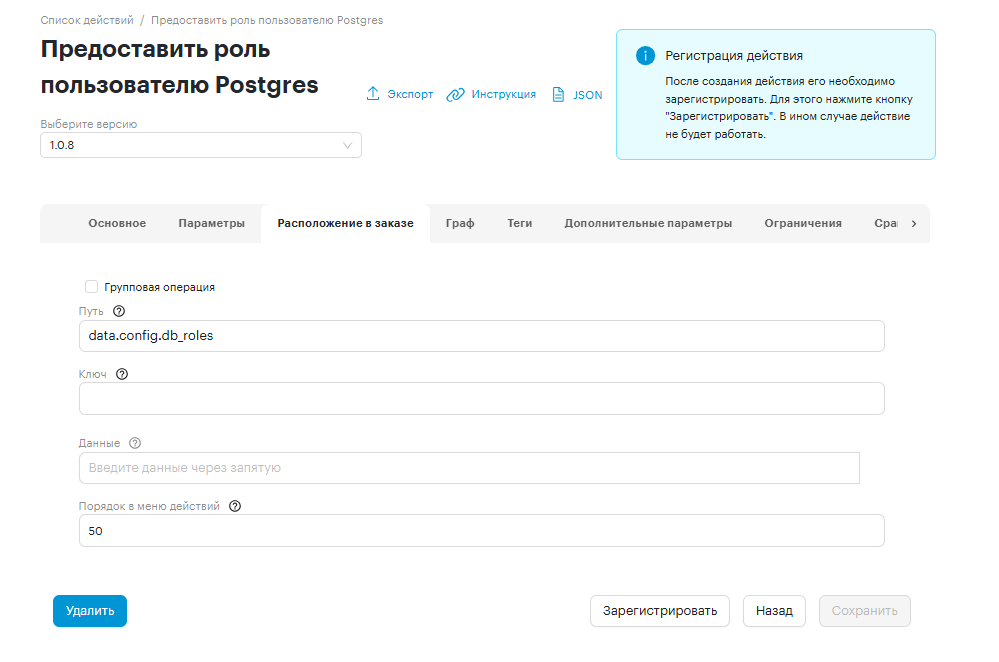Click the Инструкция chain-link icon
The width and height of the screenshot is (999, 662).
pyautogui.click(x=455, y=94)
